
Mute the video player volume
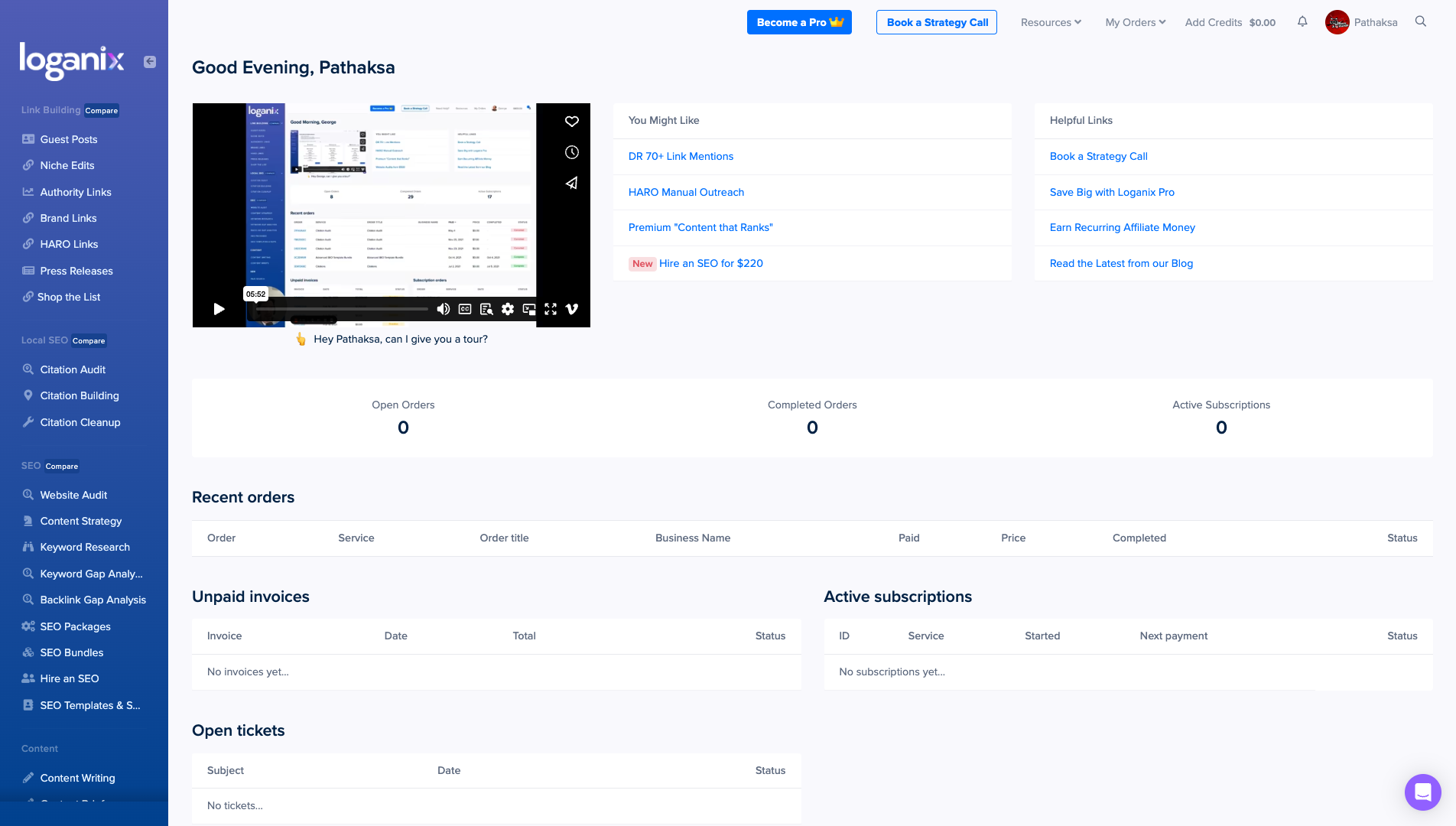pyautogui.click(x=443, y=309)
